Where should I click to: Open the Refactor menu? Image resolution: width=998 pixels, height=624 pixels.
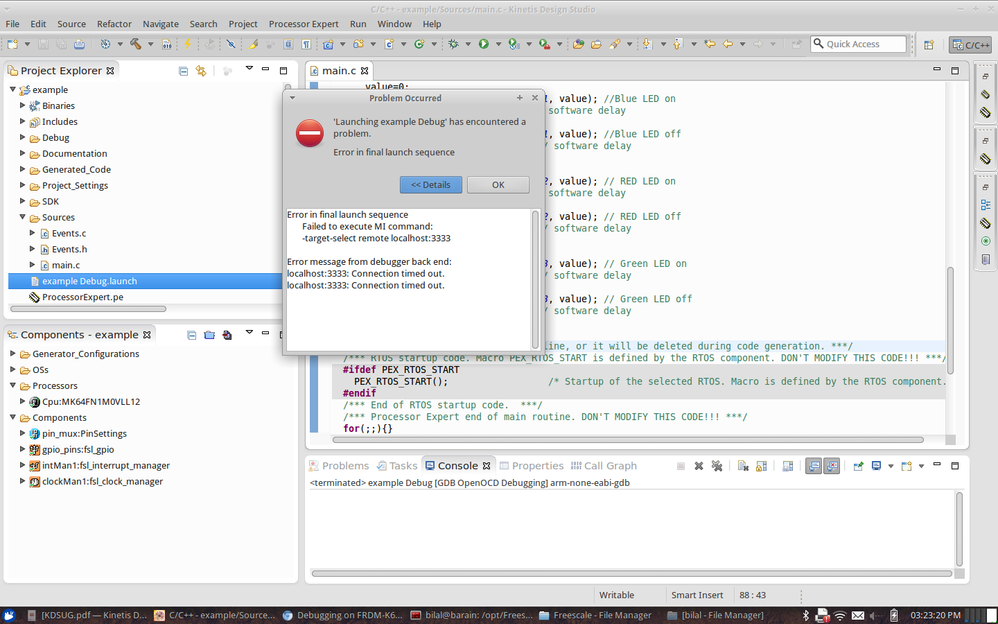[x=114, y=24]
